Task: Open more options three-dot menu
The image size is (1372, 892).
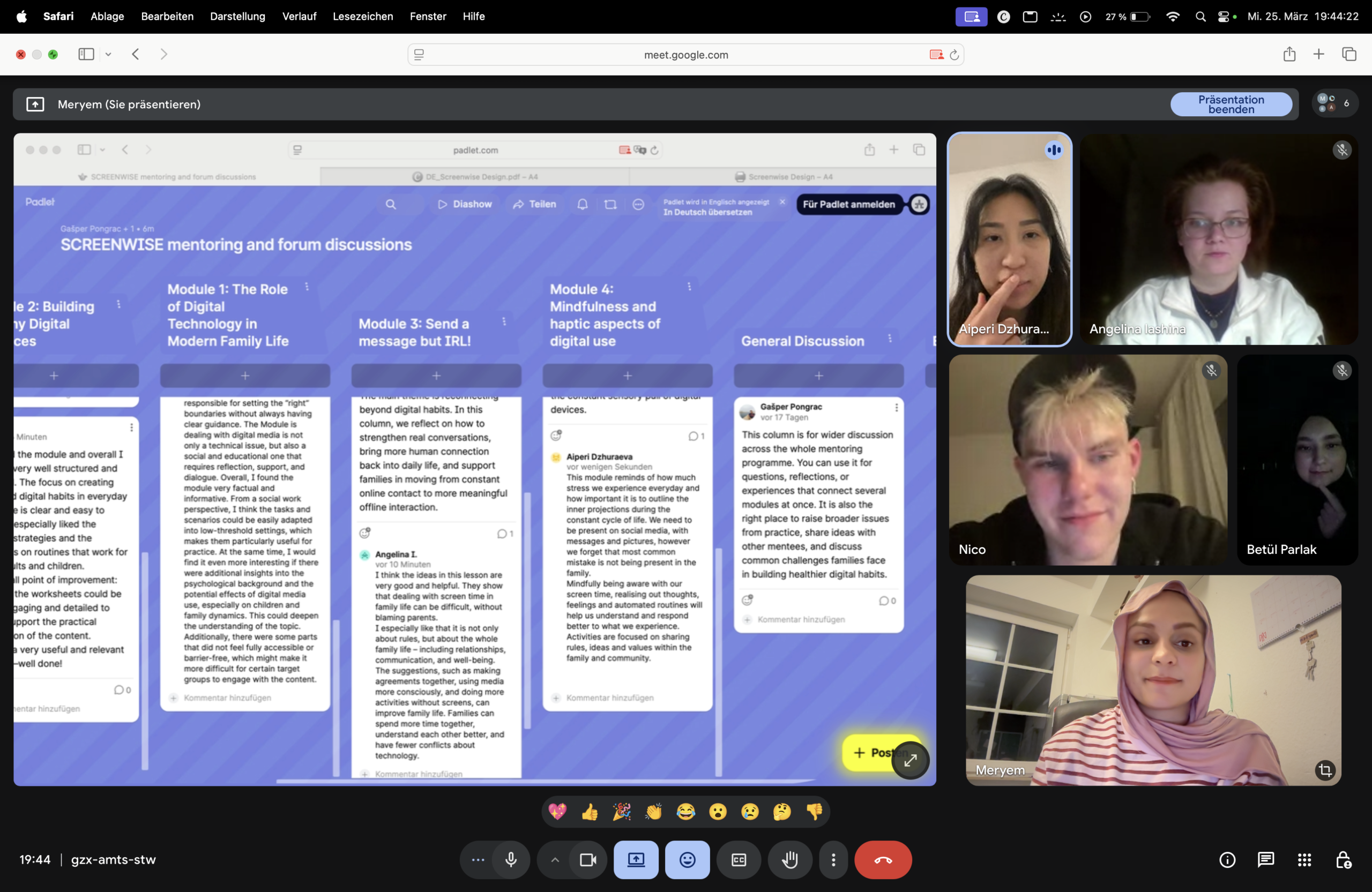Action: [x=833, y=860]
